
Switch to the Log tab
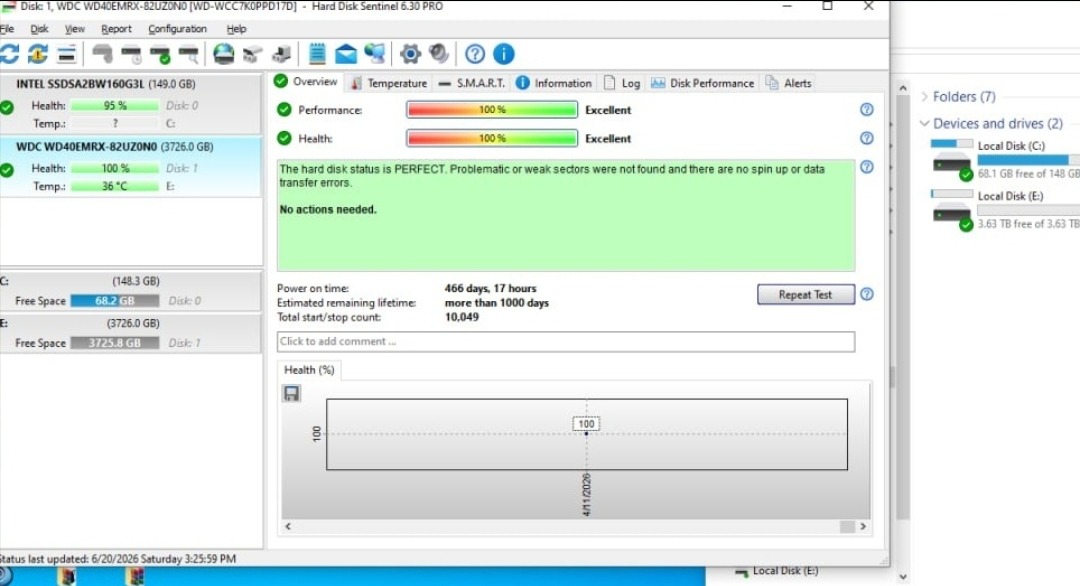pyautogui.click(x=622, y=83)
